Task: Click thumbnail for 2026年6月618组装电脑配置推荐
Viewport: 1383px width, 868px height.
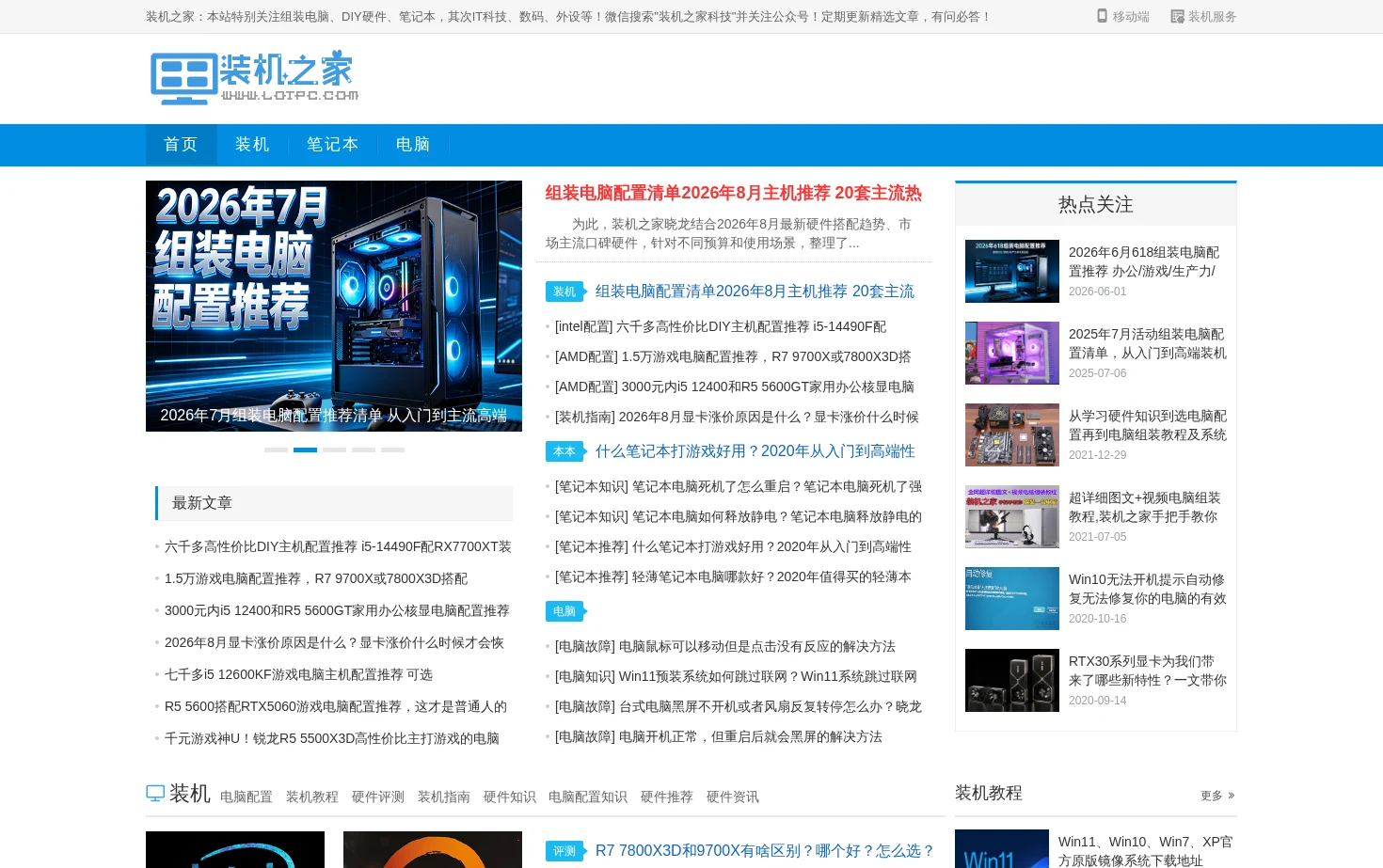Action: click(1012, 271)
